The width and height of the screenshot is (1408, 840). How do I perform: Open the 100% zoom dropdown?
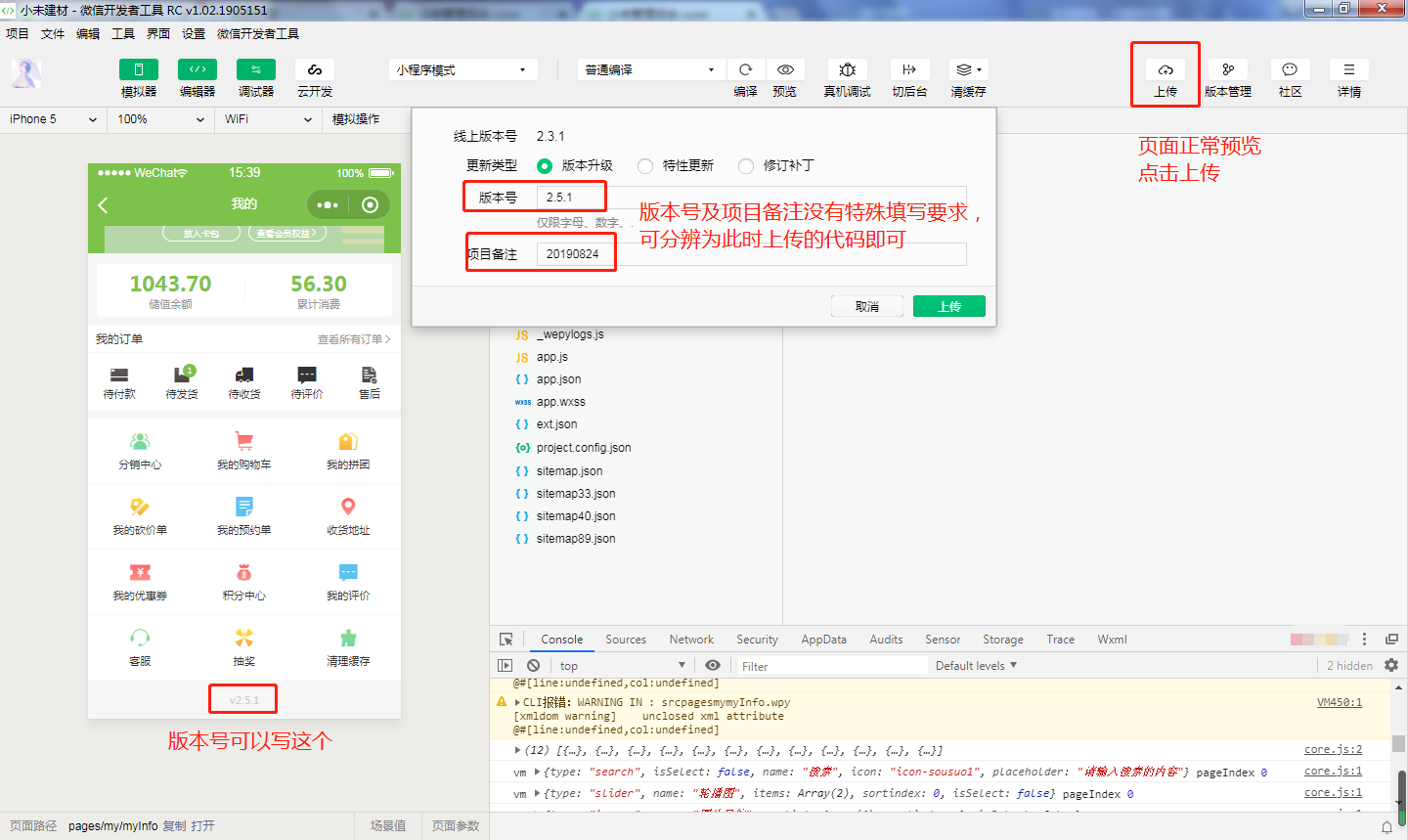(x=161, y=119)
